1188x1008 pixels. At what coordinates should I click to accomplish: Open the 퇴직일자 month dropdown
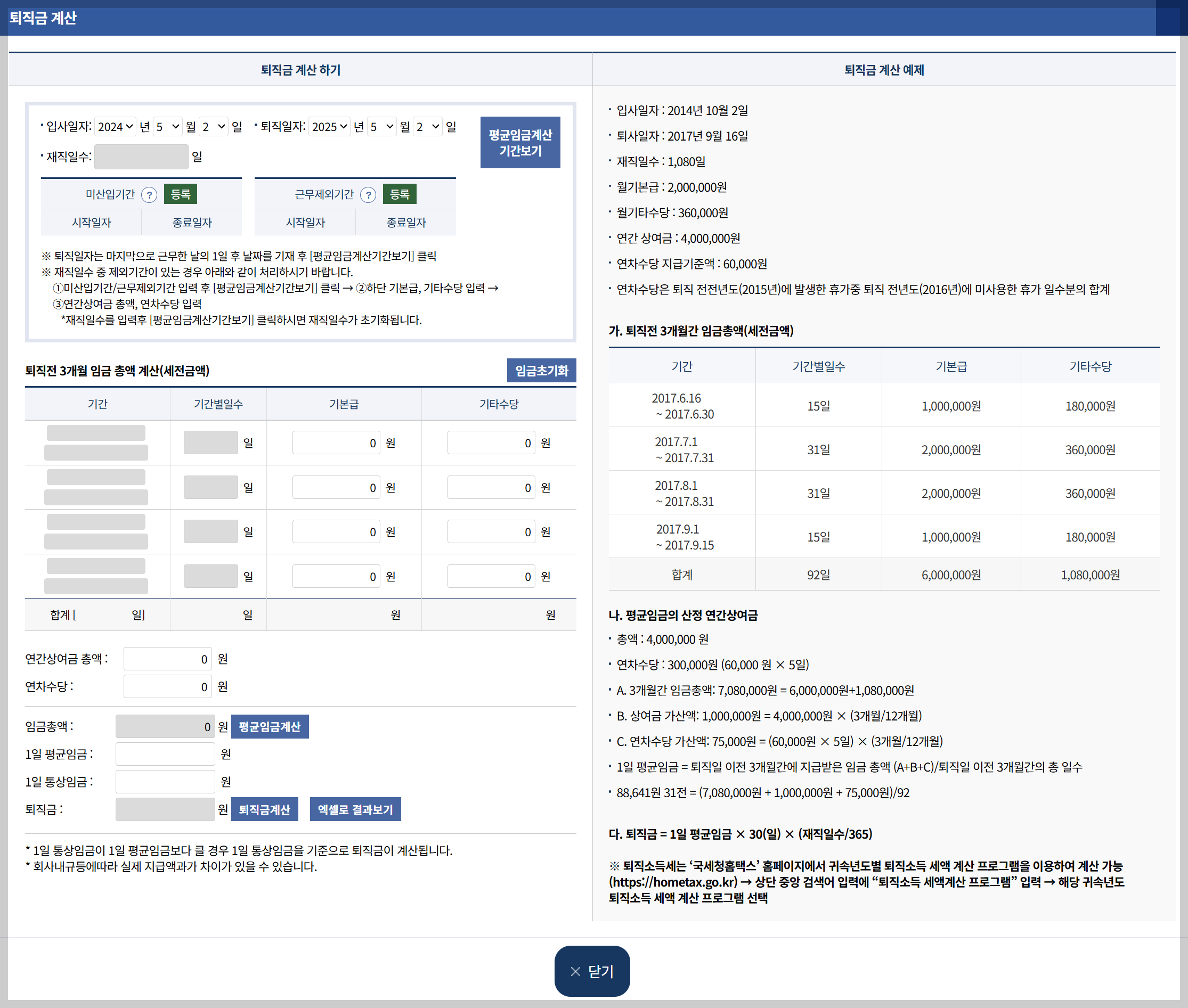pyautogui.click(x=381, y=126)
